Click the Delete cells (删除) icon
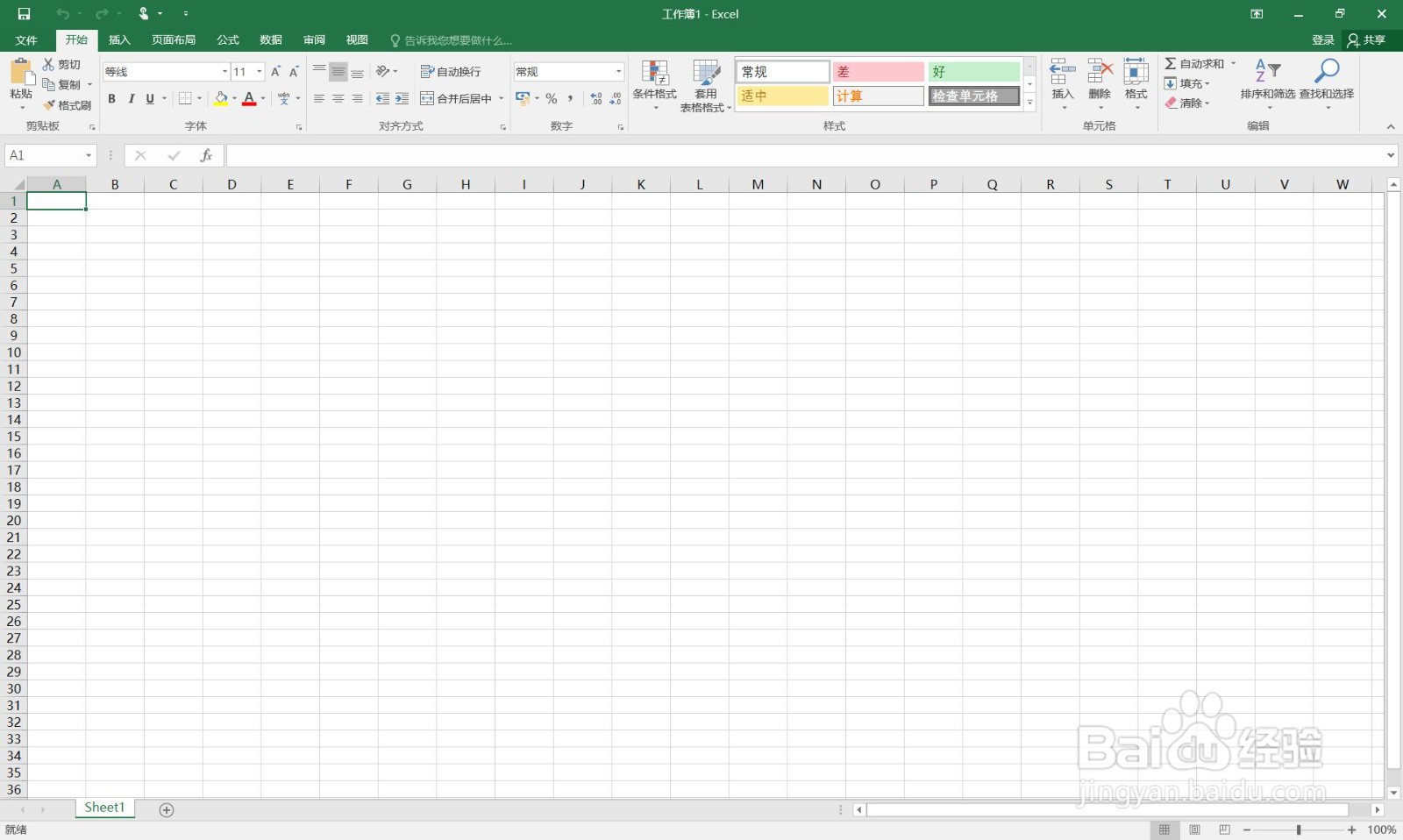Image resolution: width=1403 pixels, height=840 pixels. pyautogui.click(x=1100, y=73)
